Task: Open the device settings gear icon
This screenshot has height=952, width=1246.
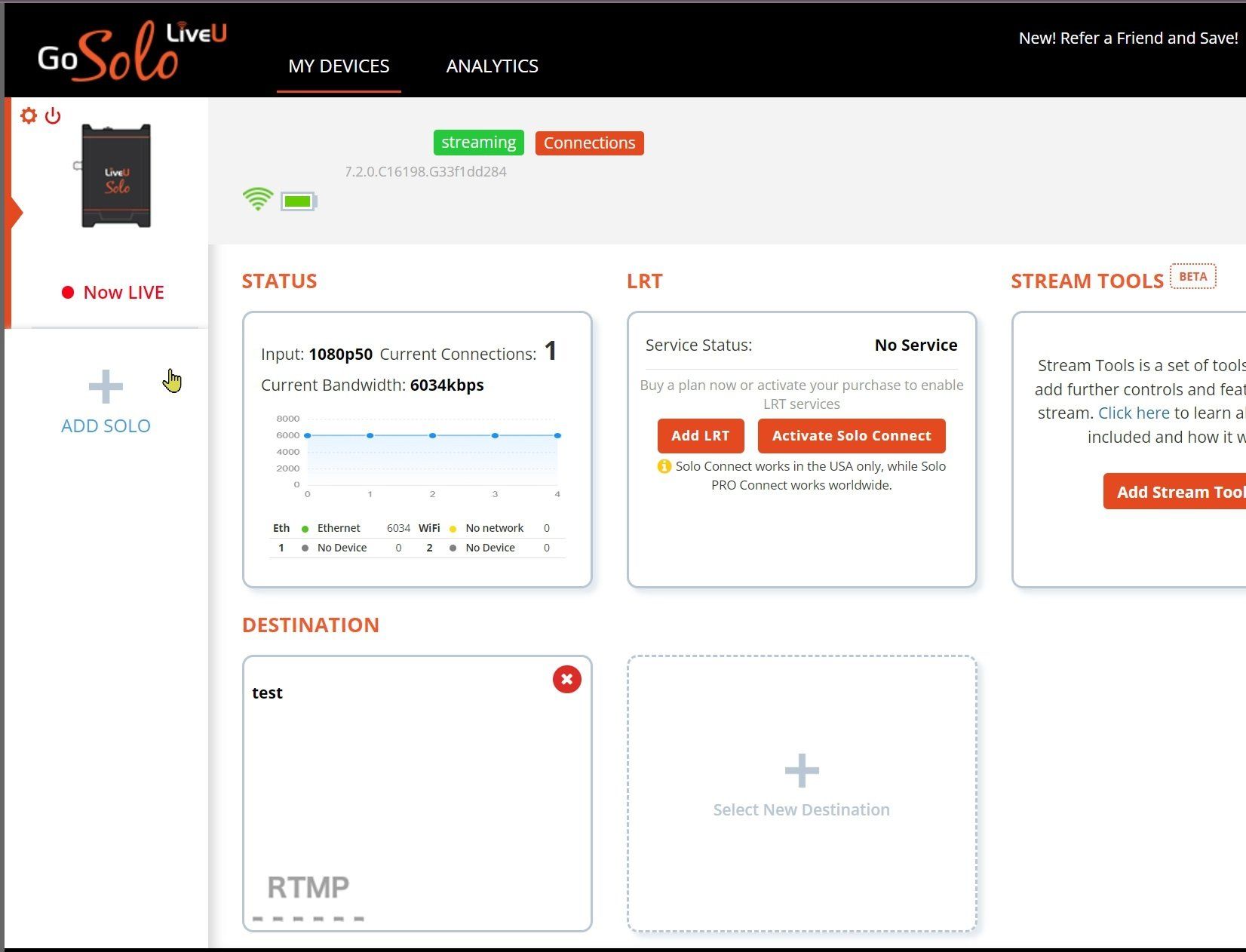Action: [x=29, y=115]
